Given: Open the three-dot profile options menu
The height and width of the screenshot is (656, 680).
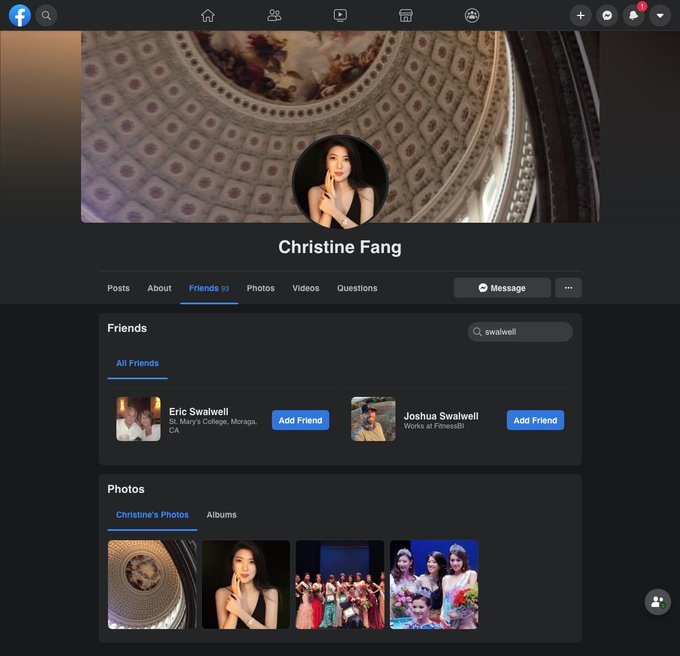Looking at the screenshot, I should (568, 288).
